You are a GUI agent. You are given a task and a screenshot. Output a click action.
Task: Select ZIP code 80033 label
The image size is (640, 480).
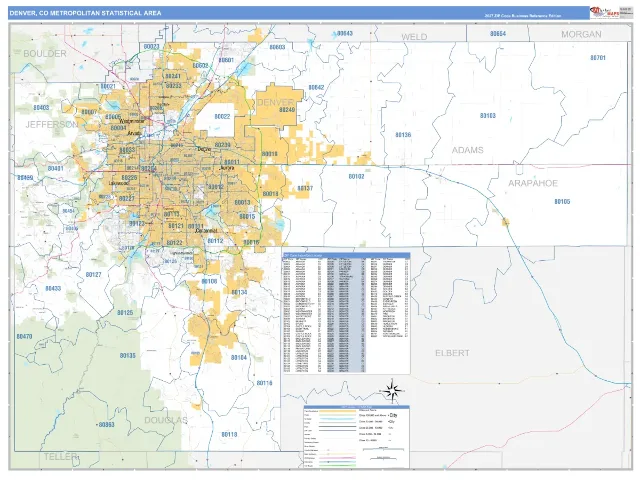(127, 151)
